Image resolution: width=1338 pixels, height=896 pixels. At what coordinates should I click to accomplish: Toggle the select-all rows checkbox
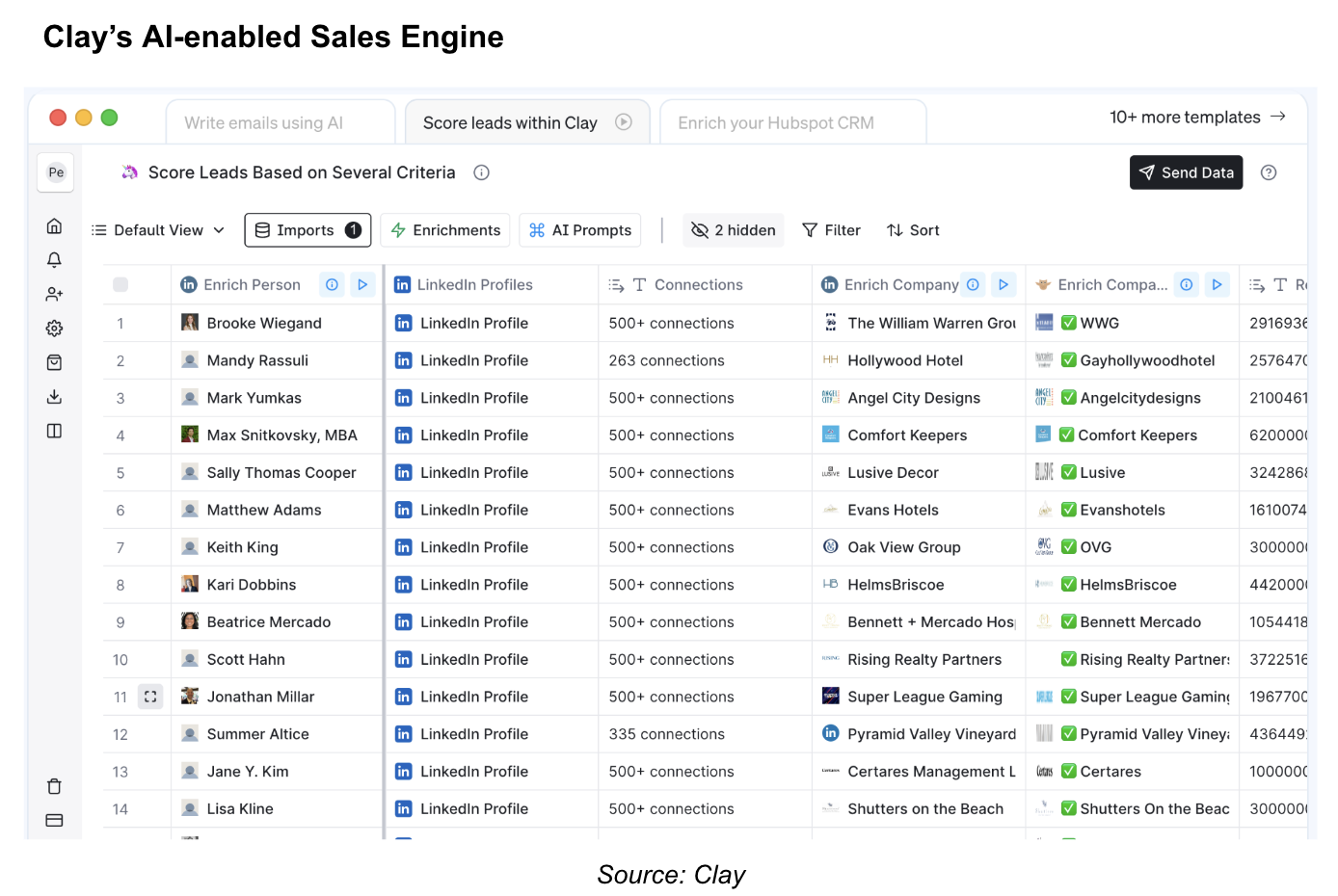click(x=120, y=284)
